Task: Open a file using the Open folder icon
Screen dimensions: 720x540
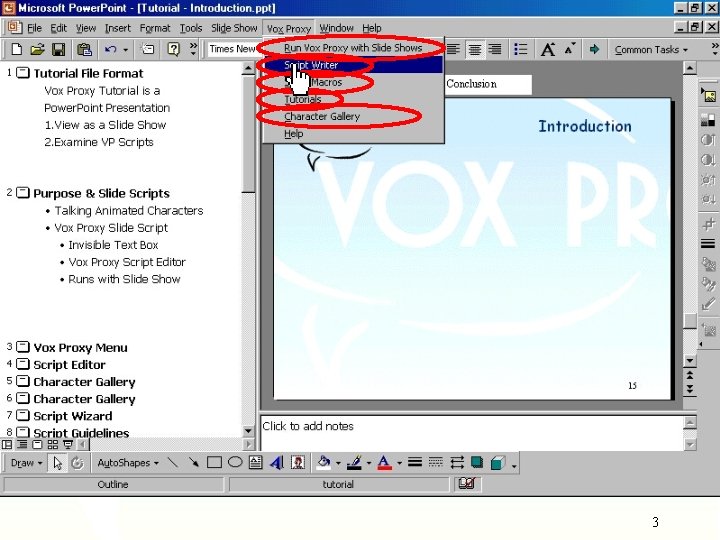Action: click(37, 49)
